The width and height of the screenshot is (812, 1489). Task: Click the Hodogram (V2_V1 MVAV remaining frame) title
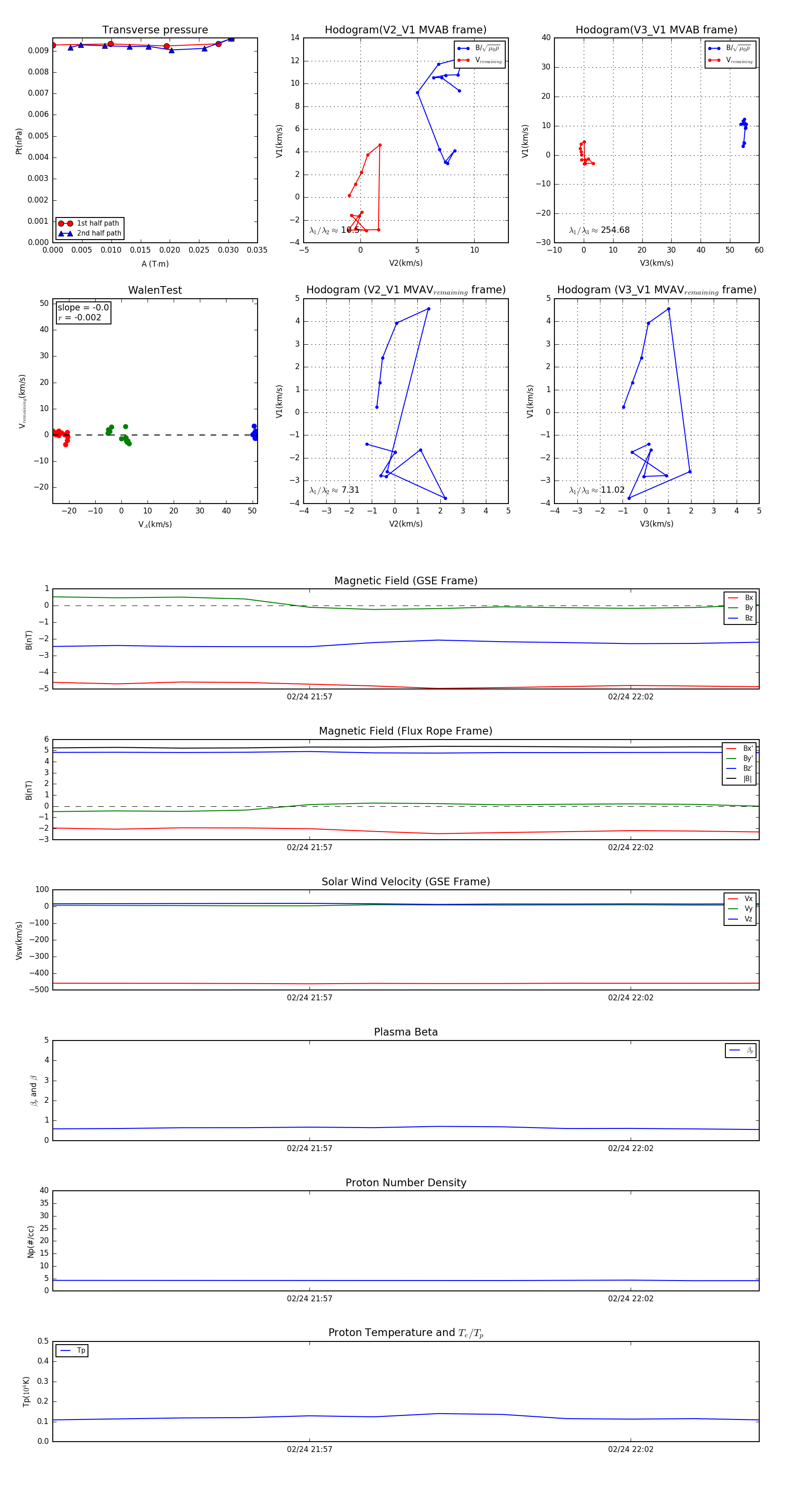coord(406,290)
